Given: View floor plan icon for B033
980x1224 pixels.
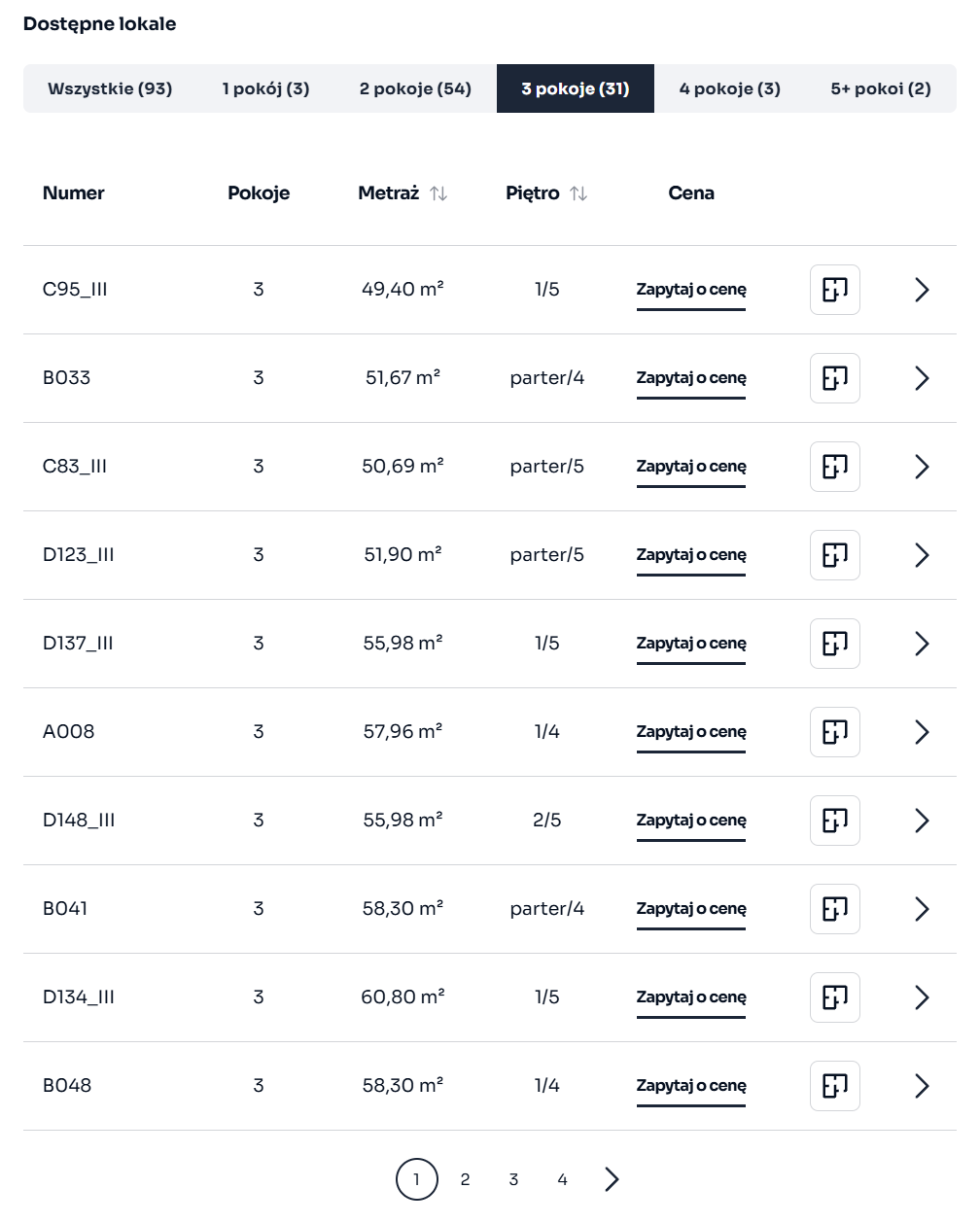Looking at the screenshot, I should pyautogui.click(x=835, y=378).
